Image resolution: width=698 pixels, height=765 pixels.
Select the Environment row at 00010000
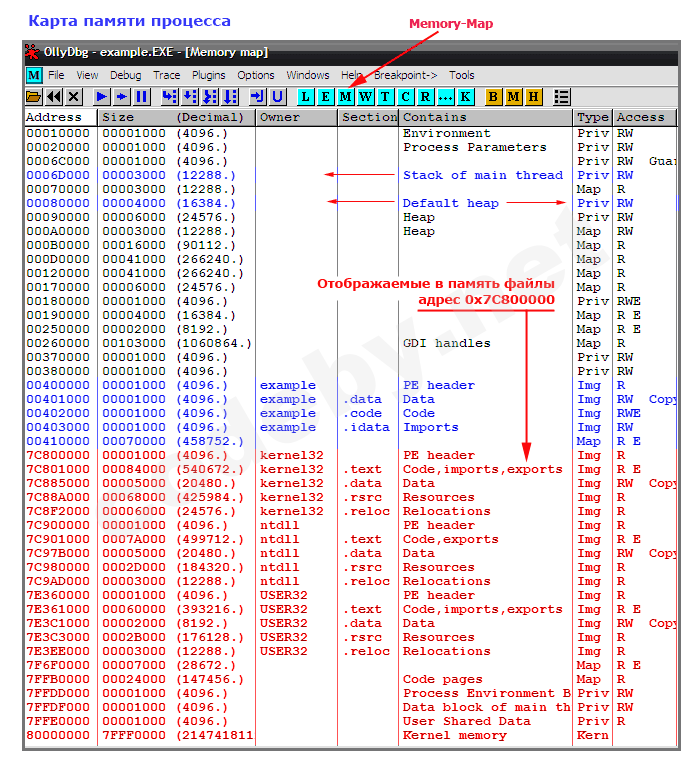click(351, 133)
